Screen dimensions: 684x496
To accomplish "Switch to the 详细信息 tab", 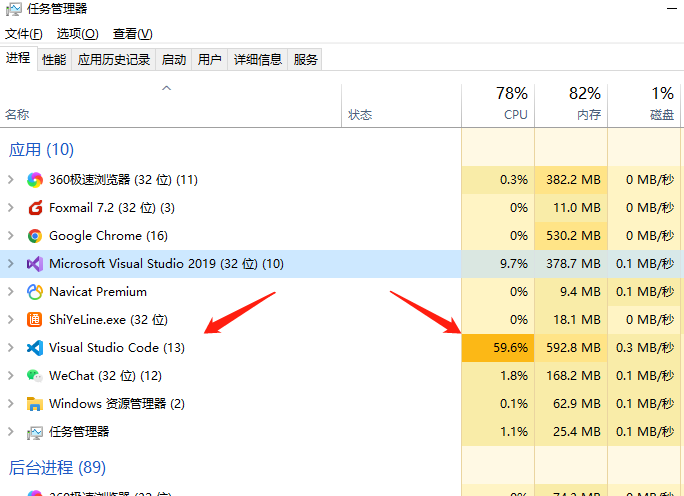I will click(x=258, y=59).
